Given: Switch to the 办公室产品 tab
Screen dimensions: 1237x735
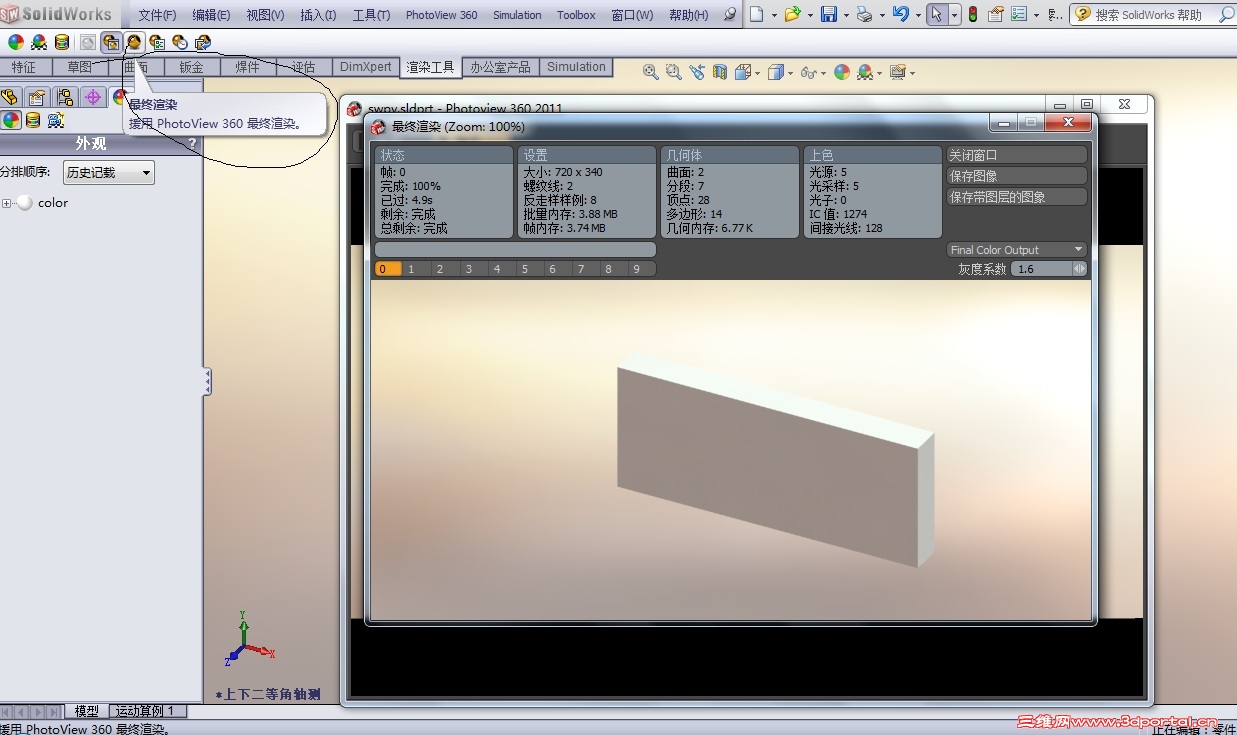Looking at the screenshot, I should [x=500, y=67].
